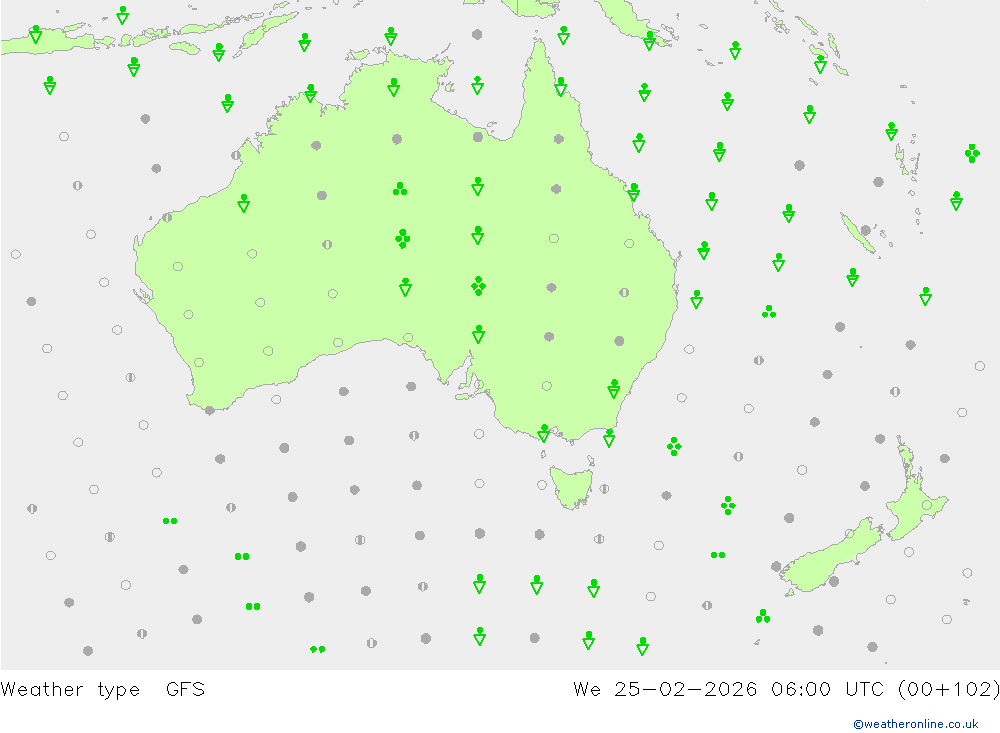Click the shower symbol on Cape York Peninsula
The height and width of the screenshot is (733, 1000).
[x=561, y=86]
